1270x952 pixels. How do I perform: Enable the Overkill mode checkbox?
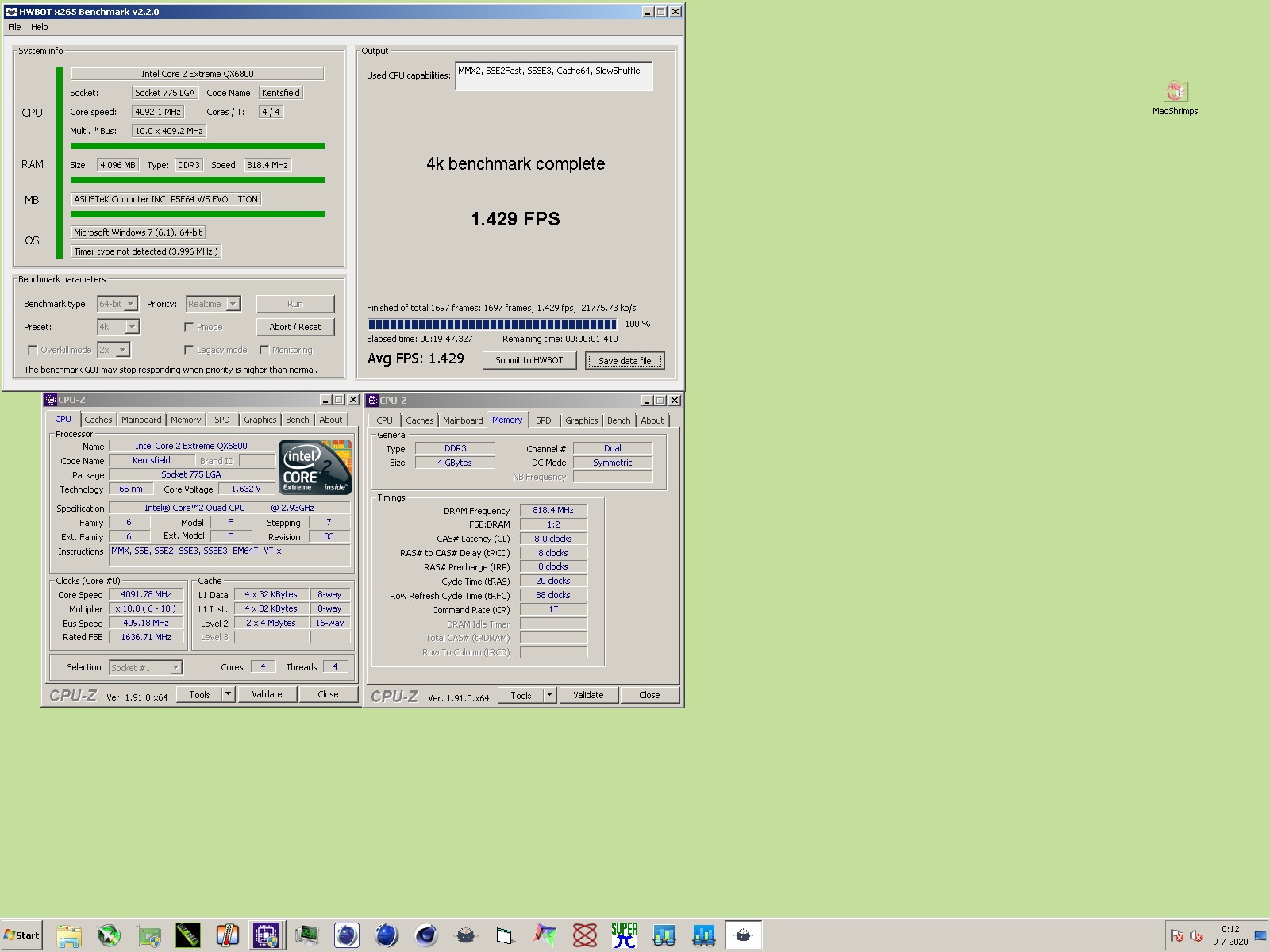point(33,350)
